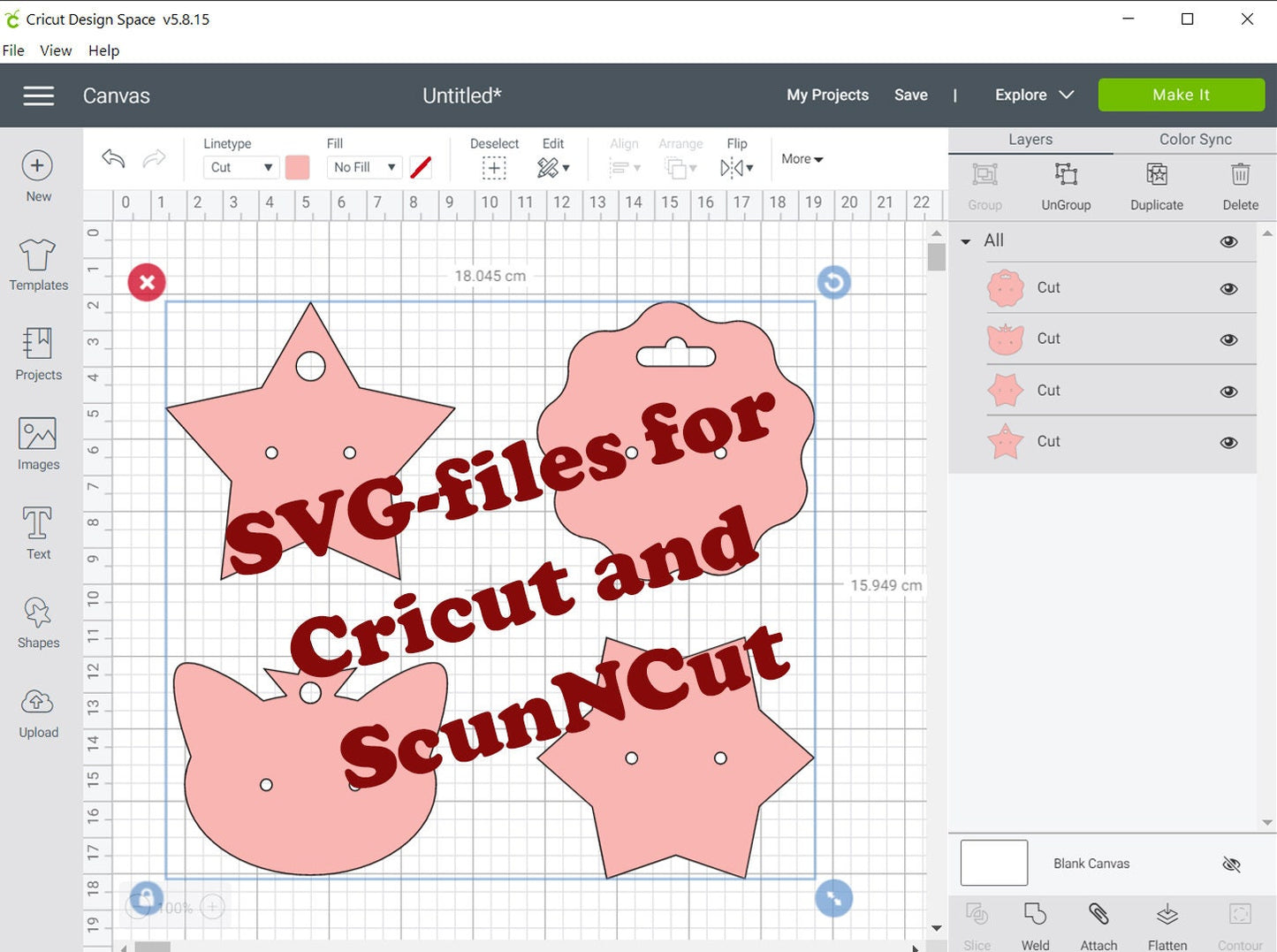Screen dimensions: 1277x952
Task: Select the scalloped circle layer thumbnail
Action: tap(1006, 288)
